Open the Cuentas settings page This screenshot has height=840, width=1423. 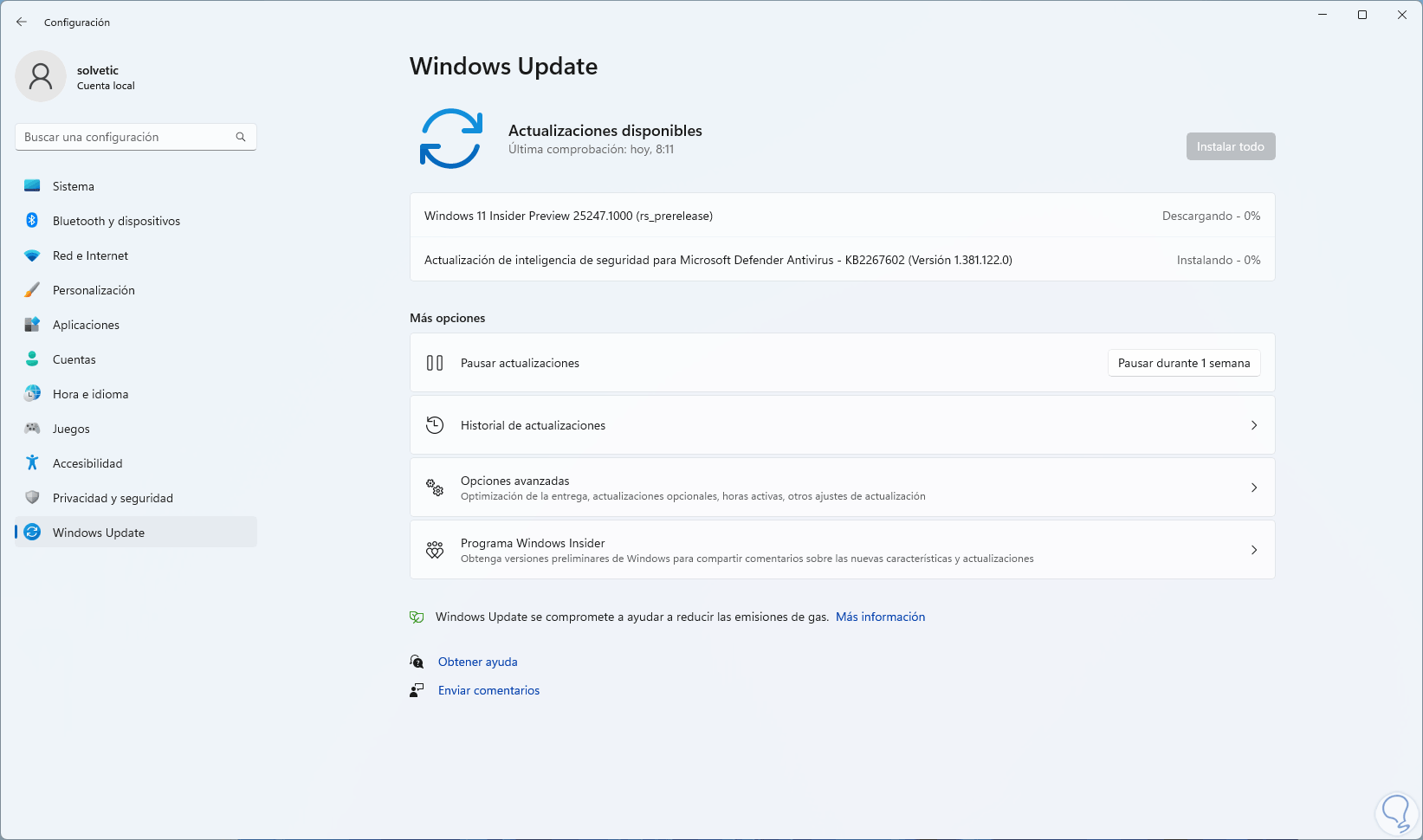pos(74,359)
